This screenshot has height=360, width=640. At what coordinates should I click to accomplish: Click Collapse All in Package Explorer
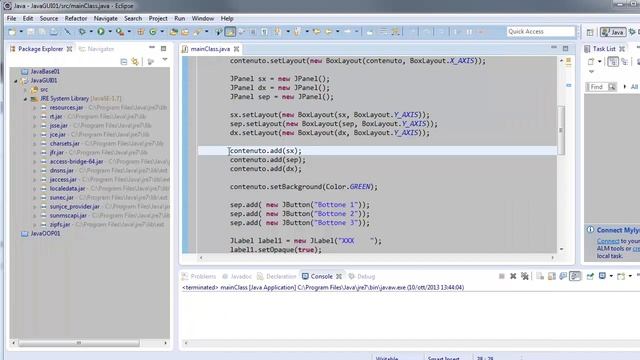[x=124, y=62]
